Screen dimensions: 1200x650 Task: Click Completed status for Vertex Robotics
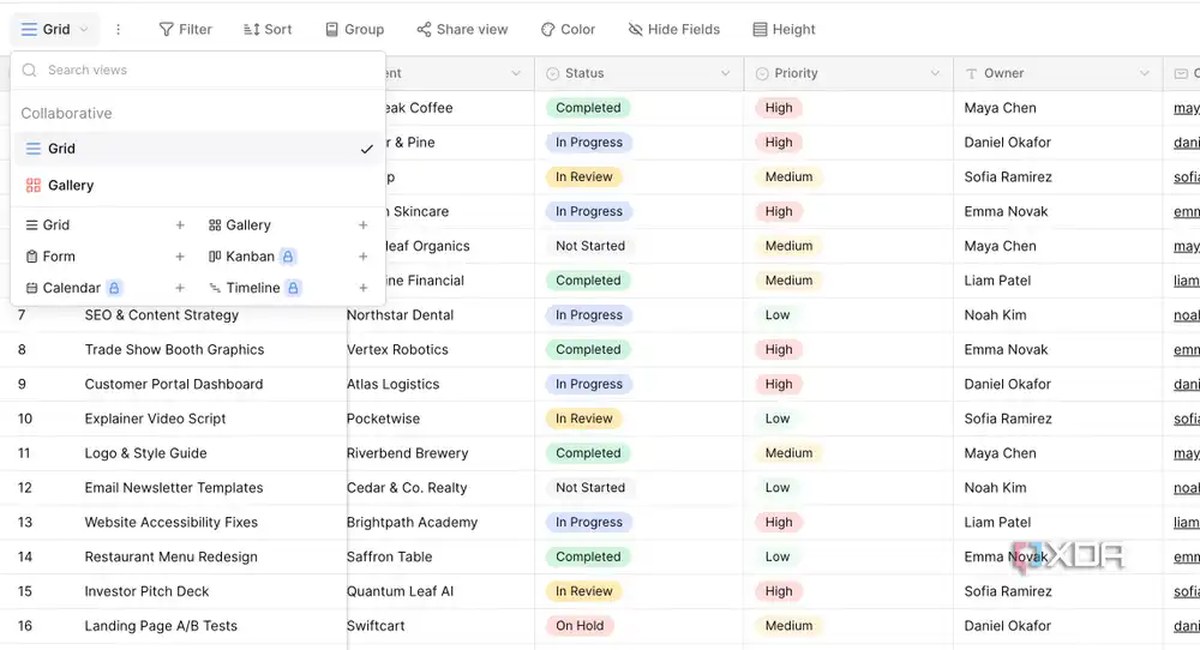pos(588,350)
